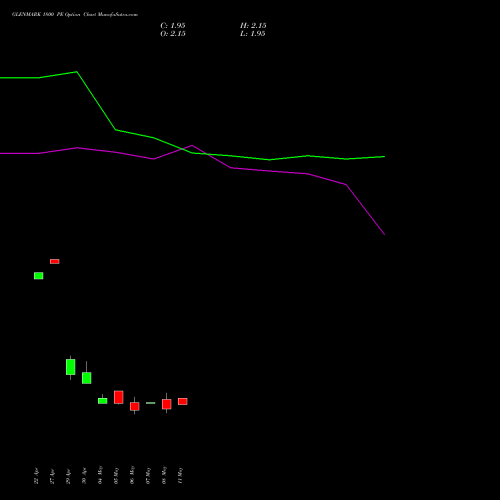Click the red candlestick above 05 May
Viewport: 500px width, 500px height.
(119, 397)
